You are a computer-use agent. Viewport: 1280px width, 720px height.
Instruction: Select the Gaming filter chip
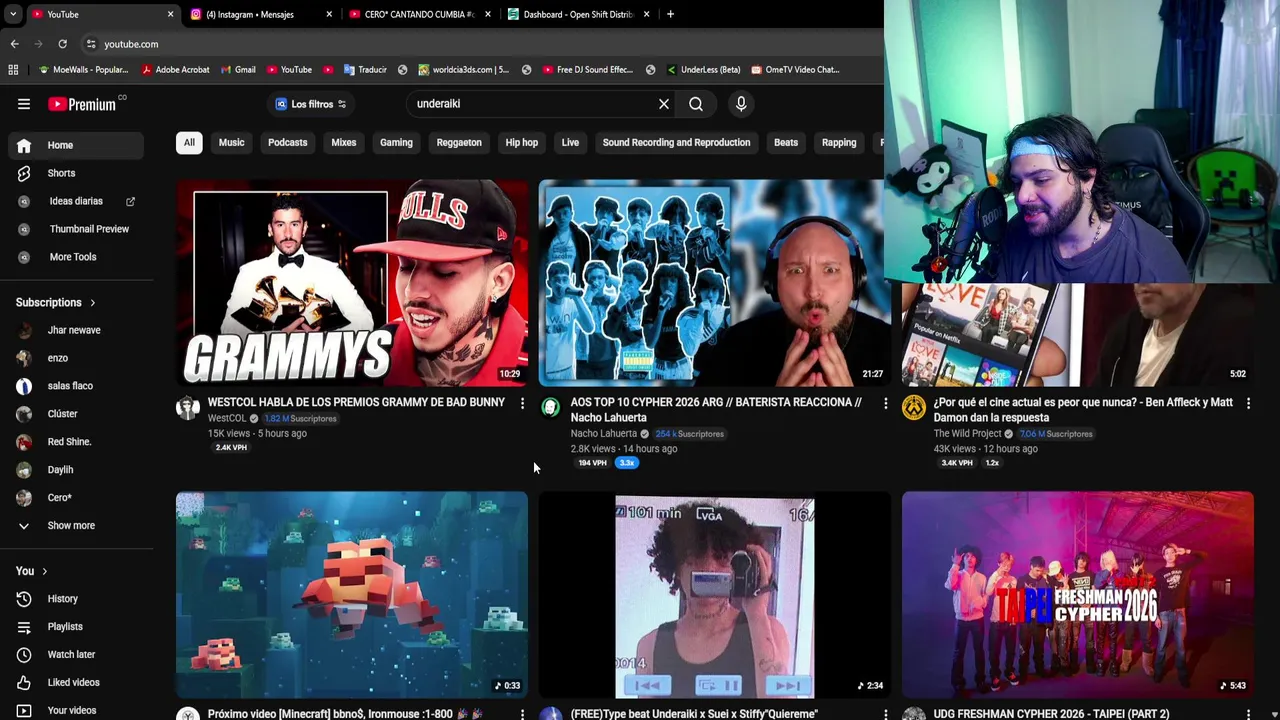[x=396, y=143]
